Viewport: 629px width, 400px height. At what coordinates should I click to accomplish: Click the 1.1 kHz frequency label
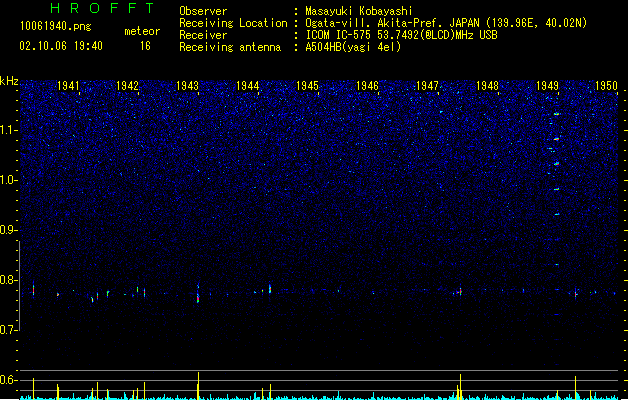tap(9, 130)
